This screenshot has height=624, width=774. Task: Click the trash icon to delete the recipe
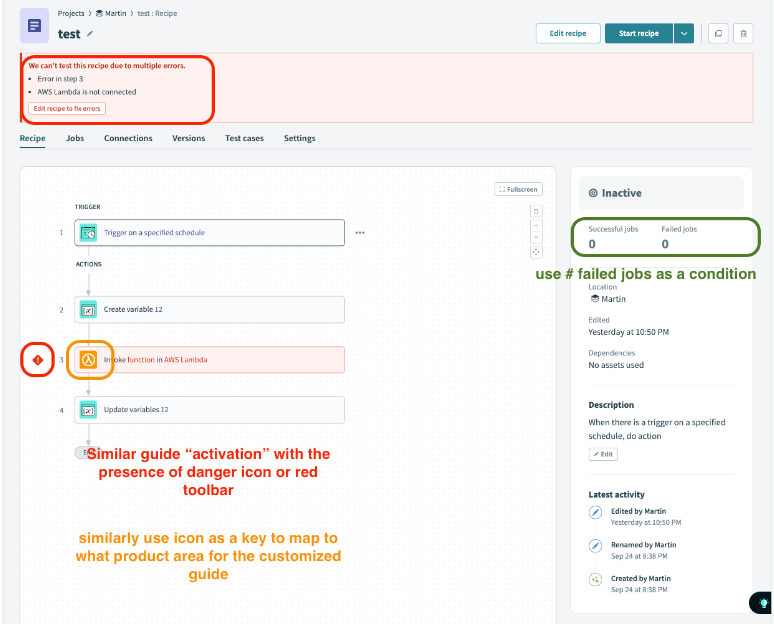pos(742,33)
